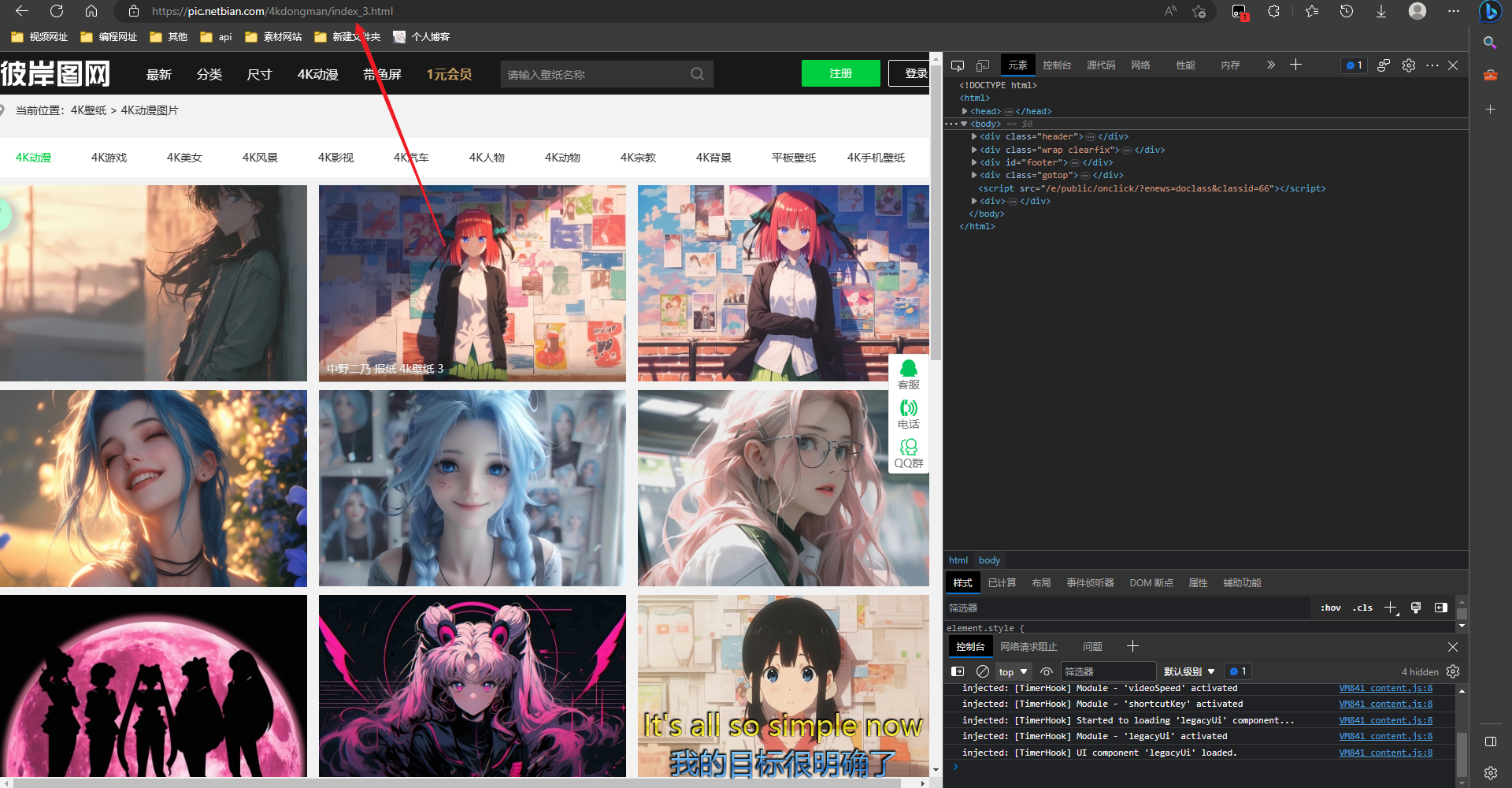
Task: Open the 事件侦听器 tab
Action: pos(1090,582)
